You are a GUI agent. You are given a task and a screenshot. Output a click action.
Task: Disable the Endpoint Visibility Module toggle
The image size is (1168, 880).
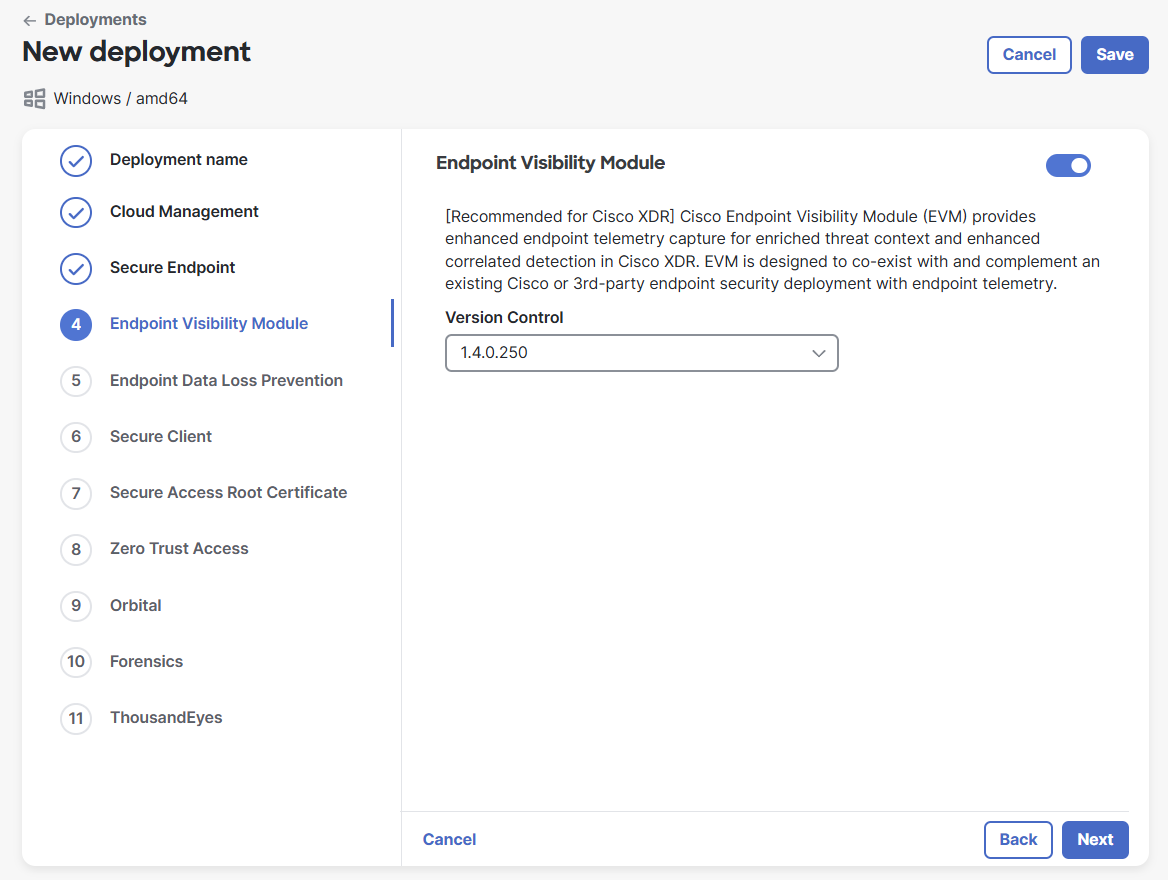pos(1068,165)
